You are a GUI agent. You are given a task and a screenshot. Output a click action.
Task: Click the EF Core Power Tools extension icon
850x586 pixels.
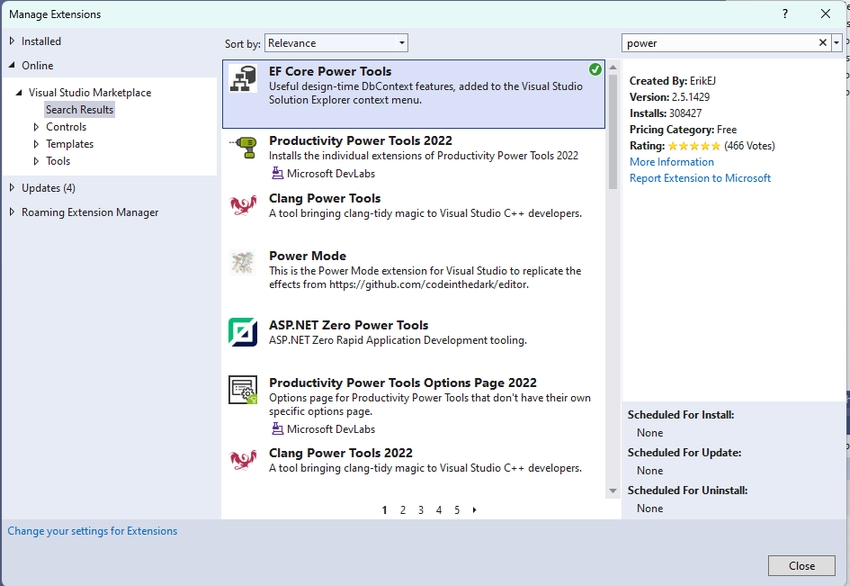pyautogui.click(x=243, y=79)
